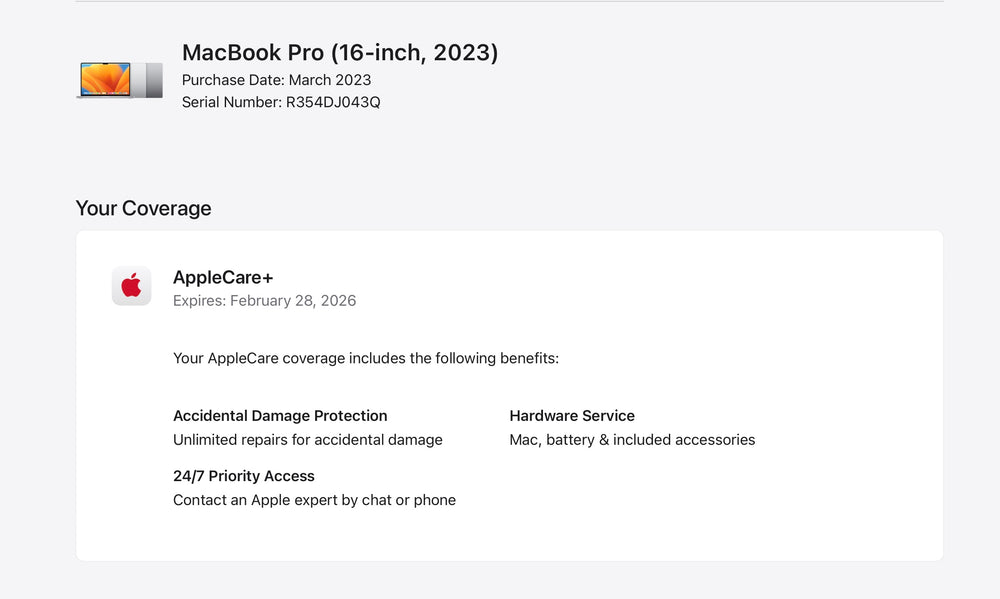Select the AppleCare+ plan title
Image resolution: width=1000 pixels, height=599 pixels.
[223, 277]
